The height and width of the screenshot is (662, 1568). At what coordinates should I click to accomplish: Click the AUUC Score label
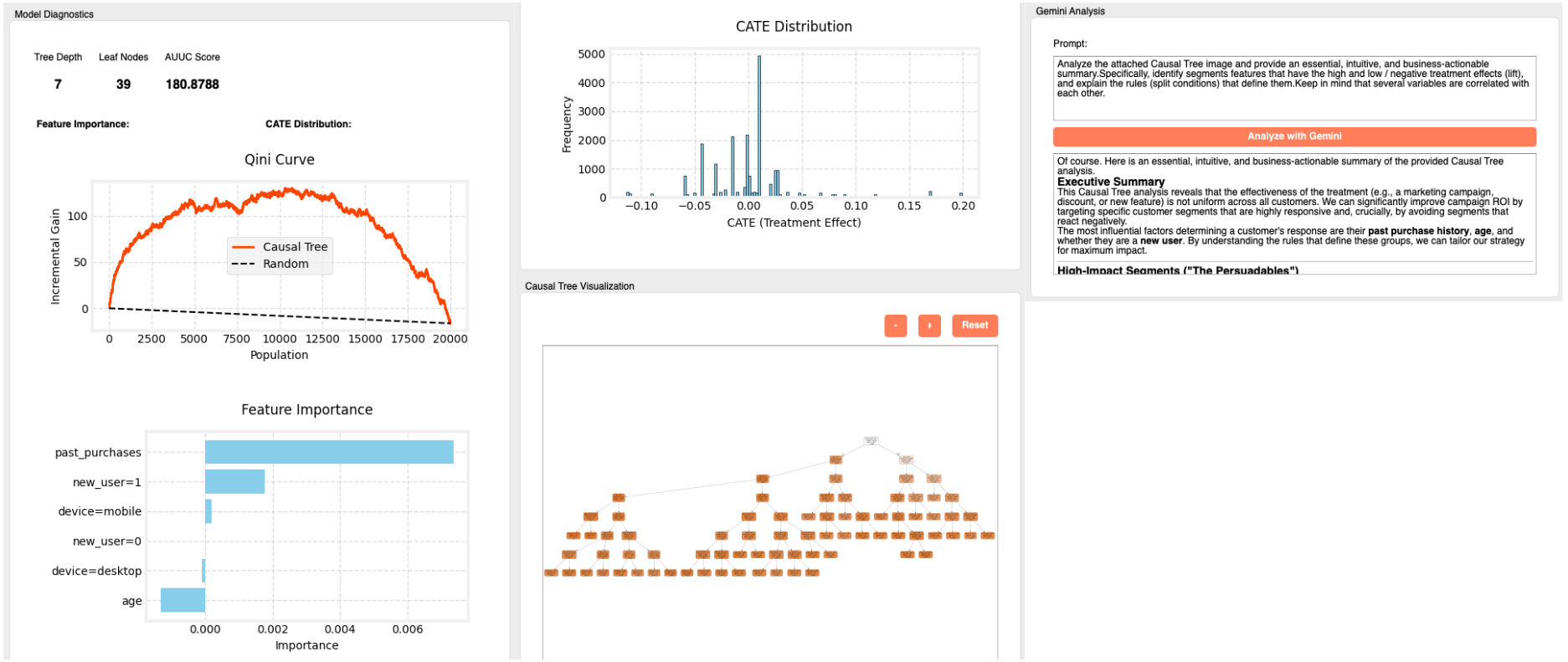192,57
